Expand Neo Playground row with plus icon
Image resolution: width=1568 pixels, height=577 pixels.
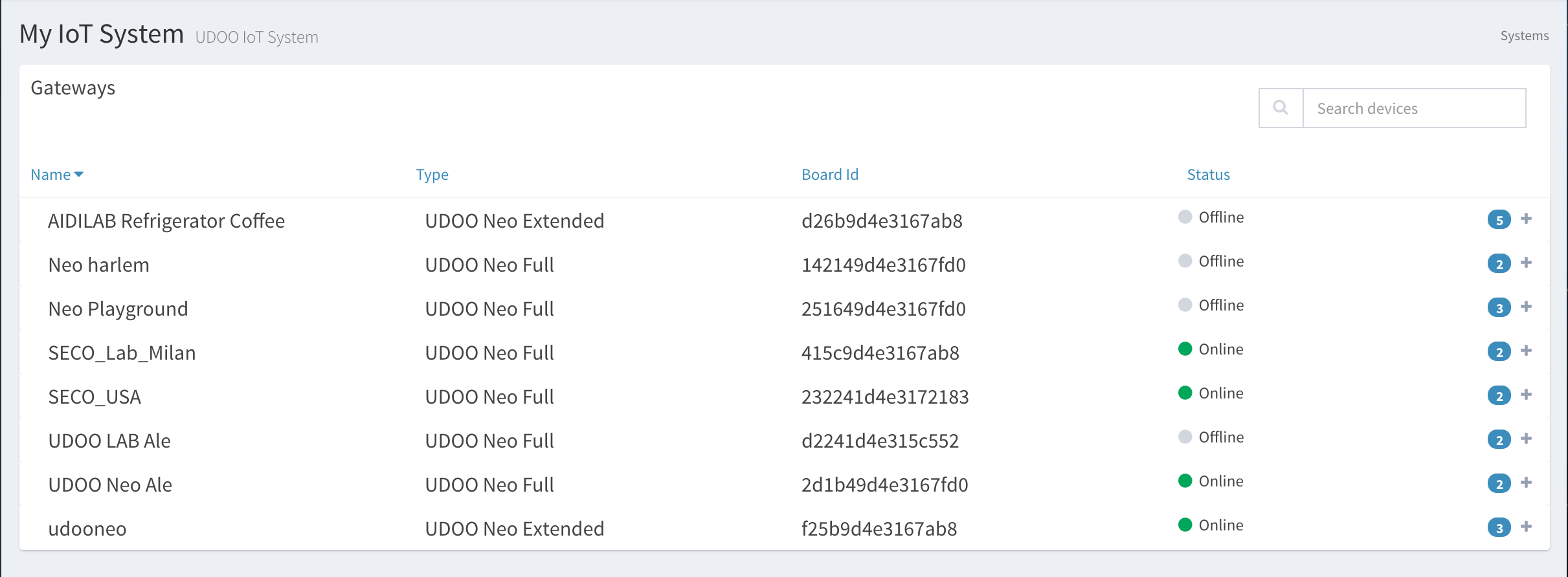pyautogui.click(x=1526, y=307)
